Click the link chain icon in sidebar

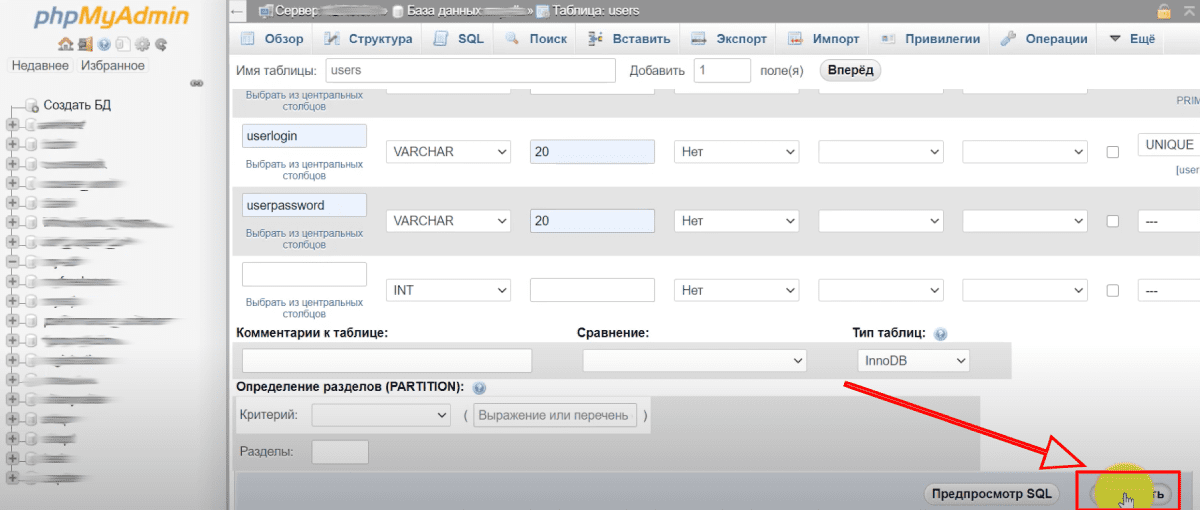pyautogui.click(x=196, y=83)
